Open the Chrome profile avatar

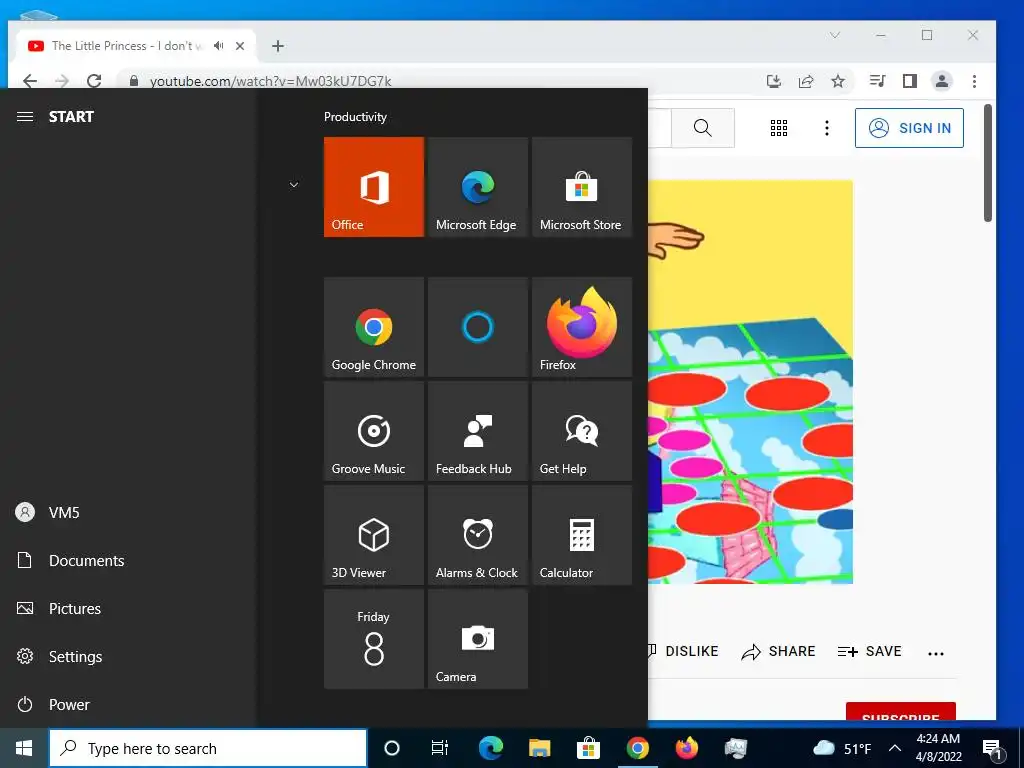pos(942,81)
